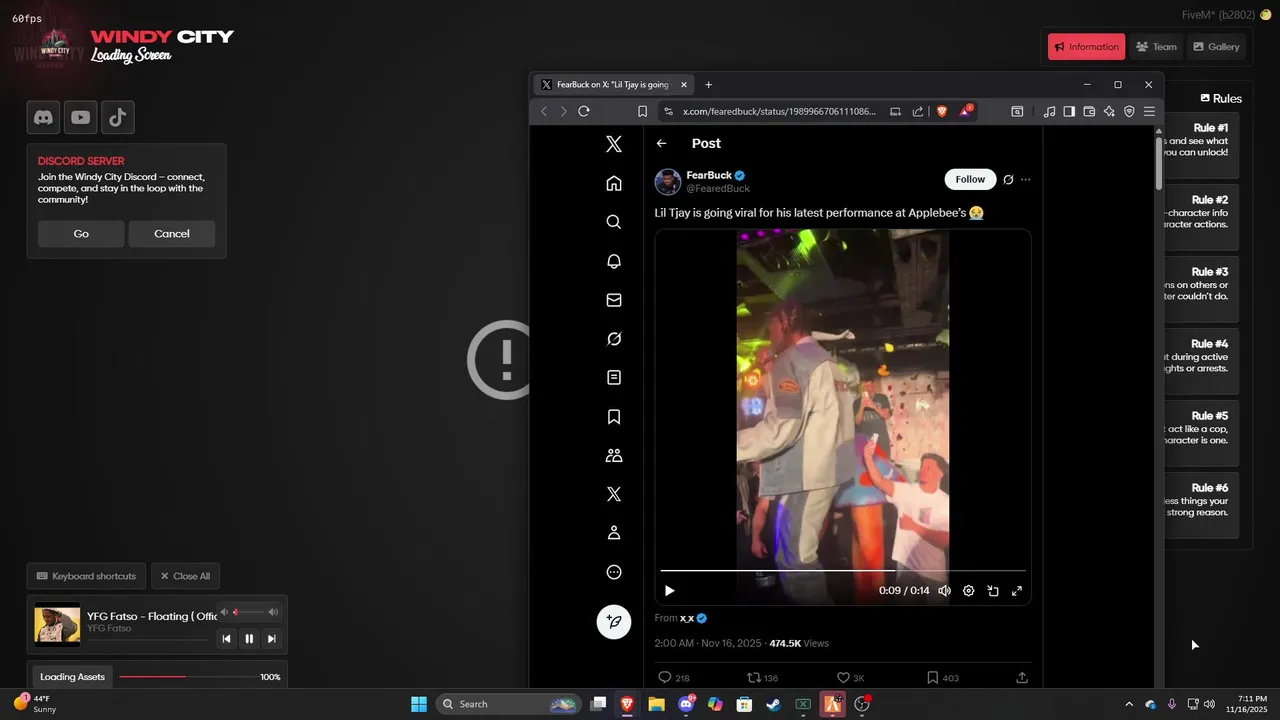Open X Messages envelope

coord(614,300)
